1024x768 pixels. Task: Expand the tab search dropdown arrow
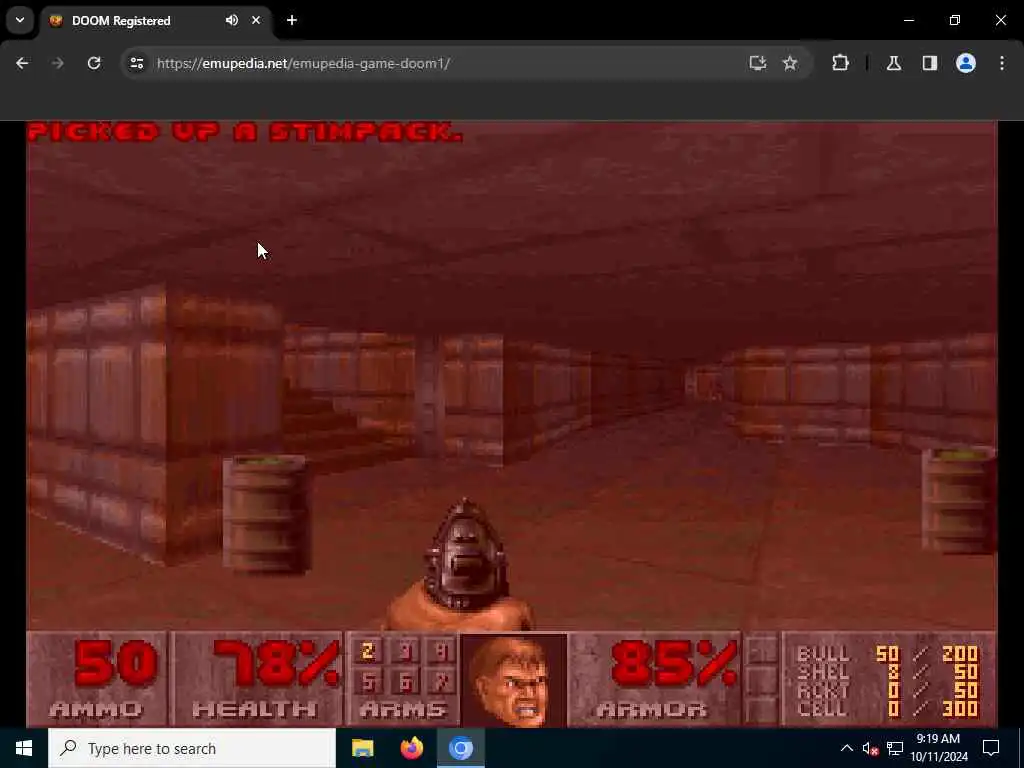tap(20, 20)
